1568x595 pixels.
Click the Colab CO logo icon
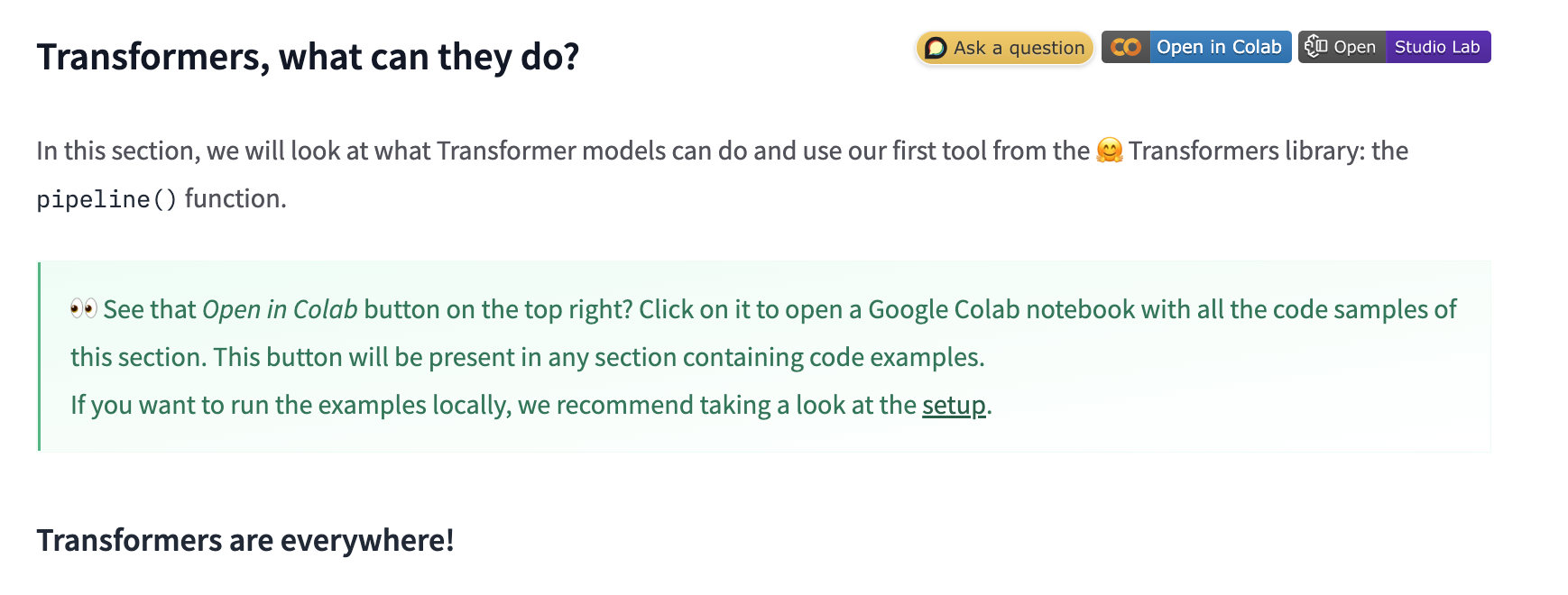(x=1125, y=47)
